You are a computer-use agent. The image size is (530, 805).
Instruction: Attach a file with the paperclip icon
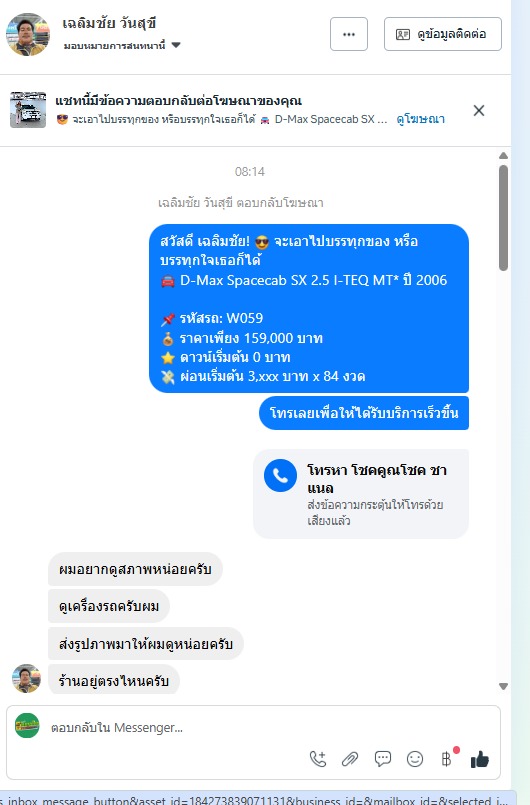[350, 759]
